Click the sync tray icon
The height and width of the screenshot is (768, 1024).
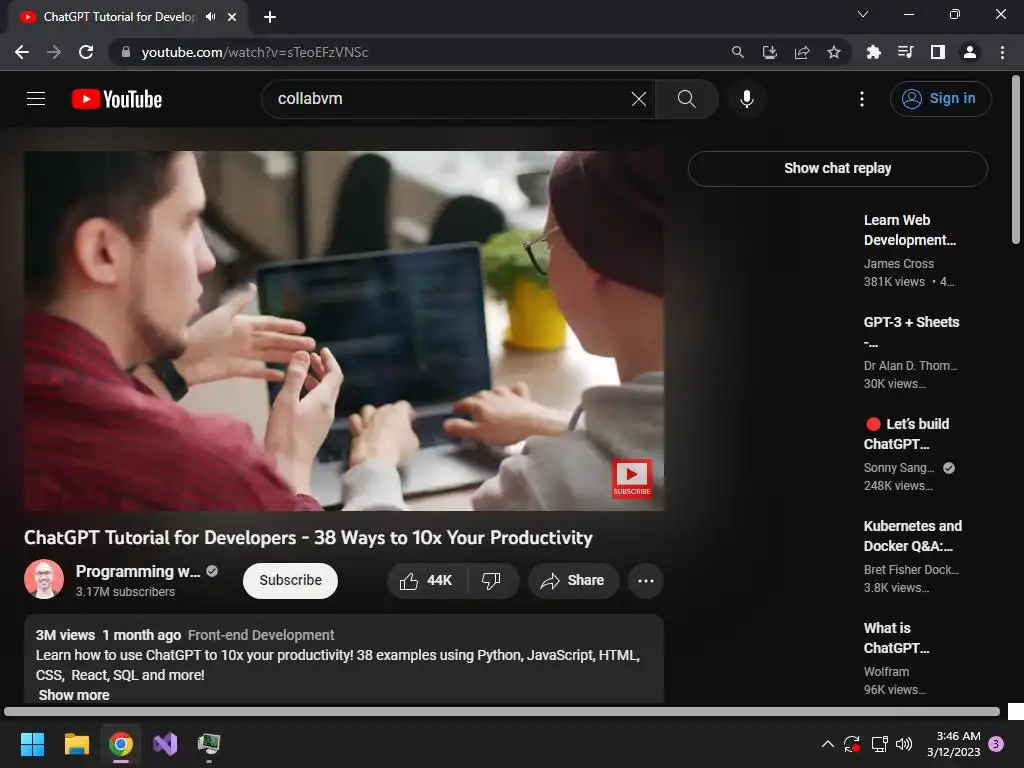click(852, 744)
